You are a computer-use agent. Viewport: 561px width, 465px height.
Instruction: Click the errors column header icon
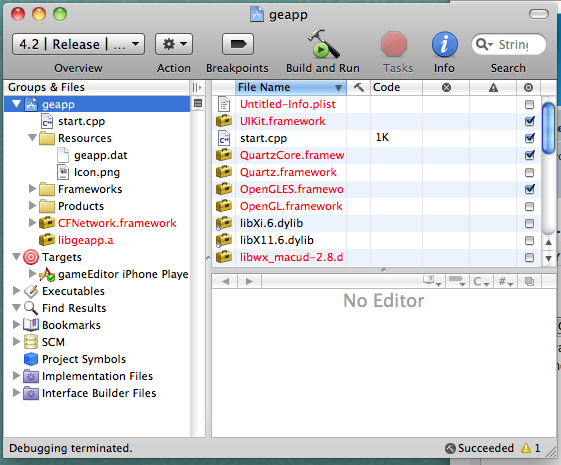click(446, 87)
